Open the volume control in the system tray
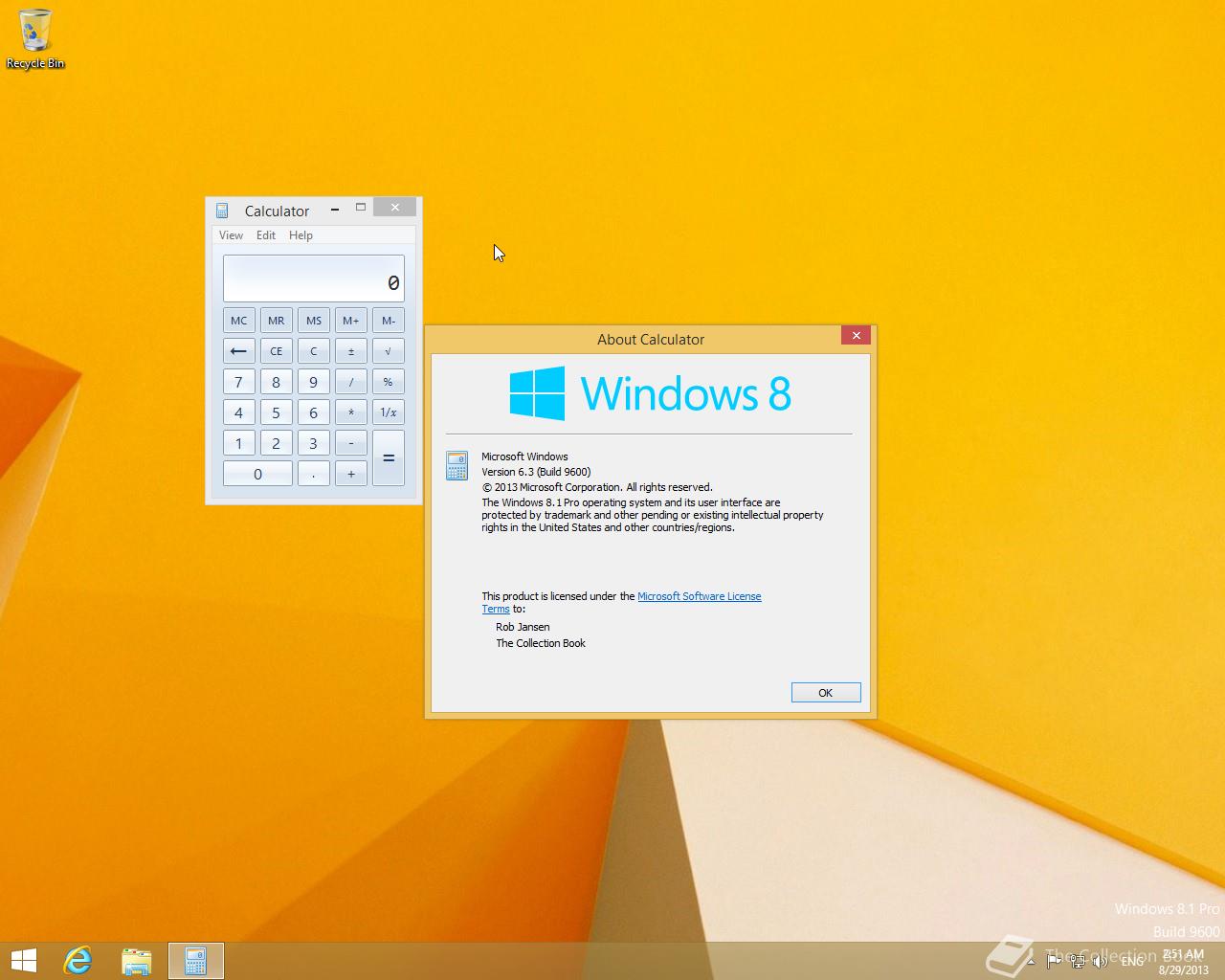The height and width of the screenshot is (980, 1225). pos(1100,961)
